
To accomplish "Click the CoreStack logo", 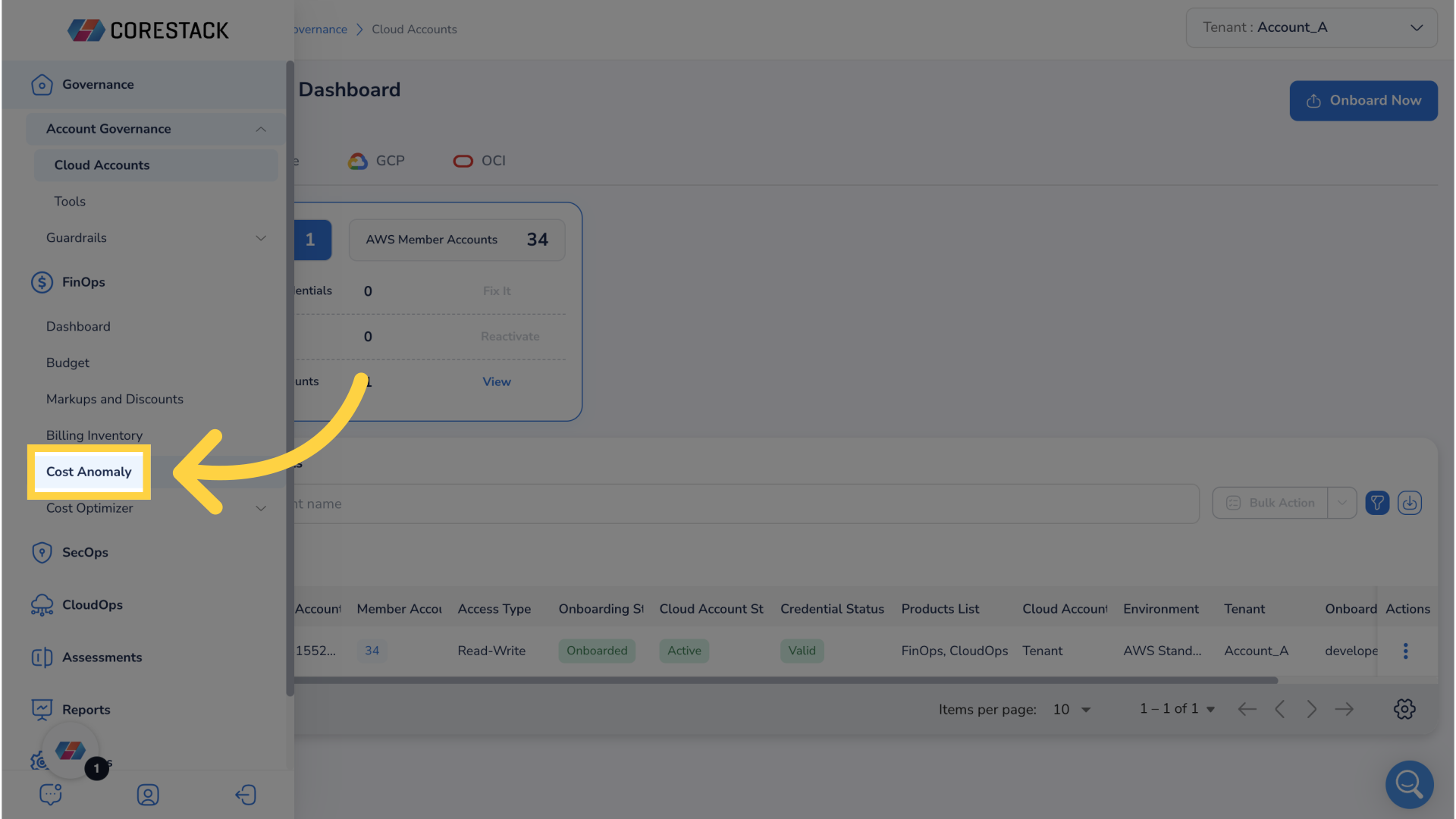I will (148, 30).
